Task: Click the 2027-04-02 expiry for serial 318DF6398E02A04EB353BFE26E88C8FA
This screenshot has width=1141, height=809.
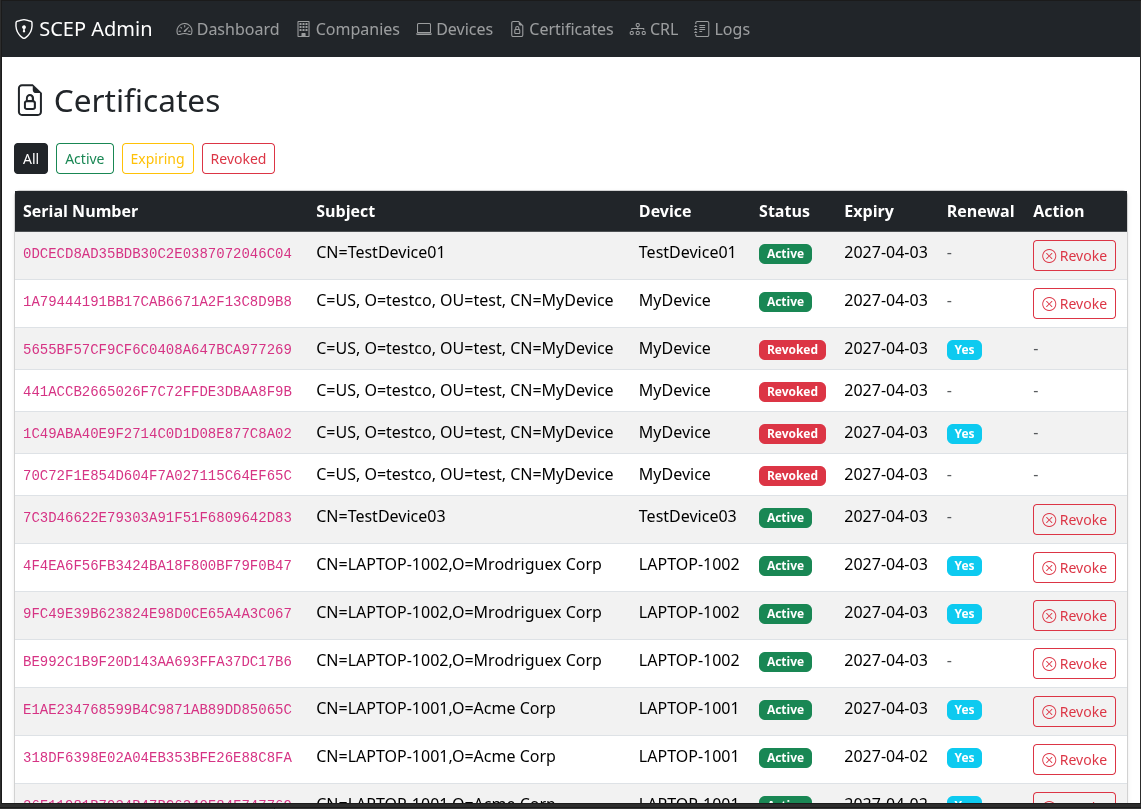Action: (x=886, y=757)
